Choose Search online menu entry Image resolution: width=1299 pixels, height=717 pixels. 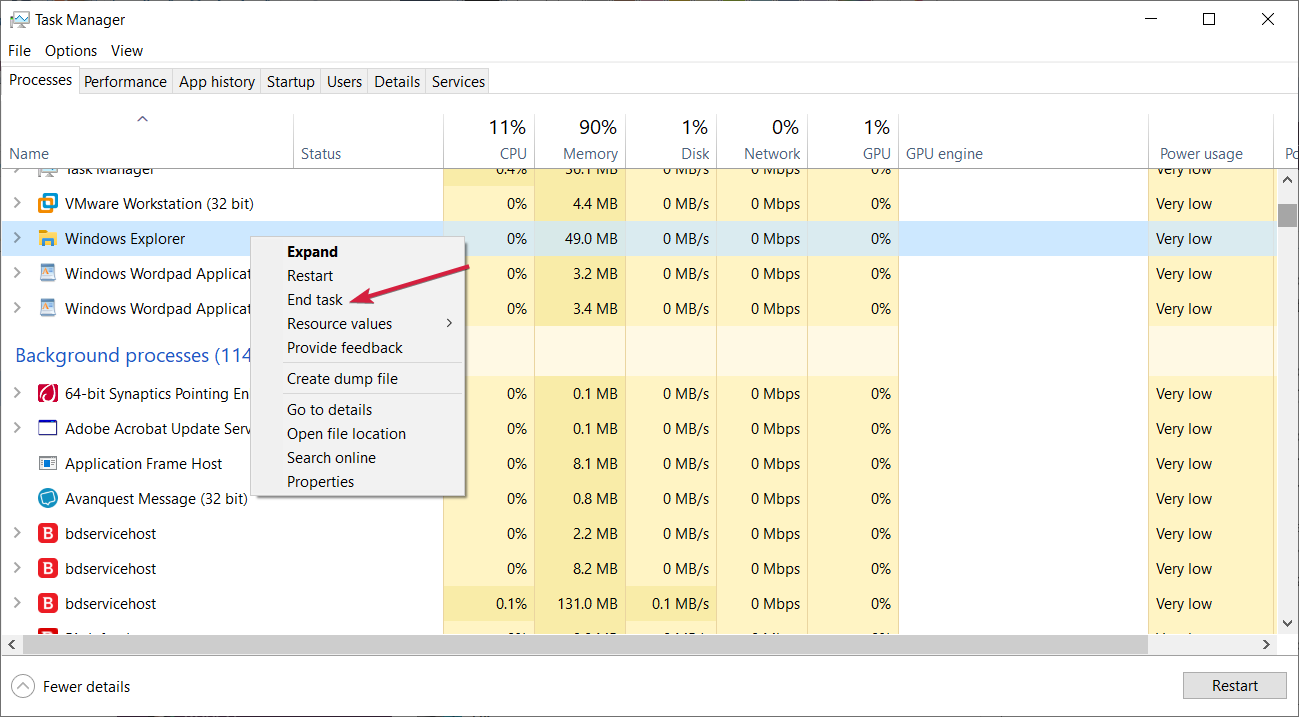pos(358,458)
